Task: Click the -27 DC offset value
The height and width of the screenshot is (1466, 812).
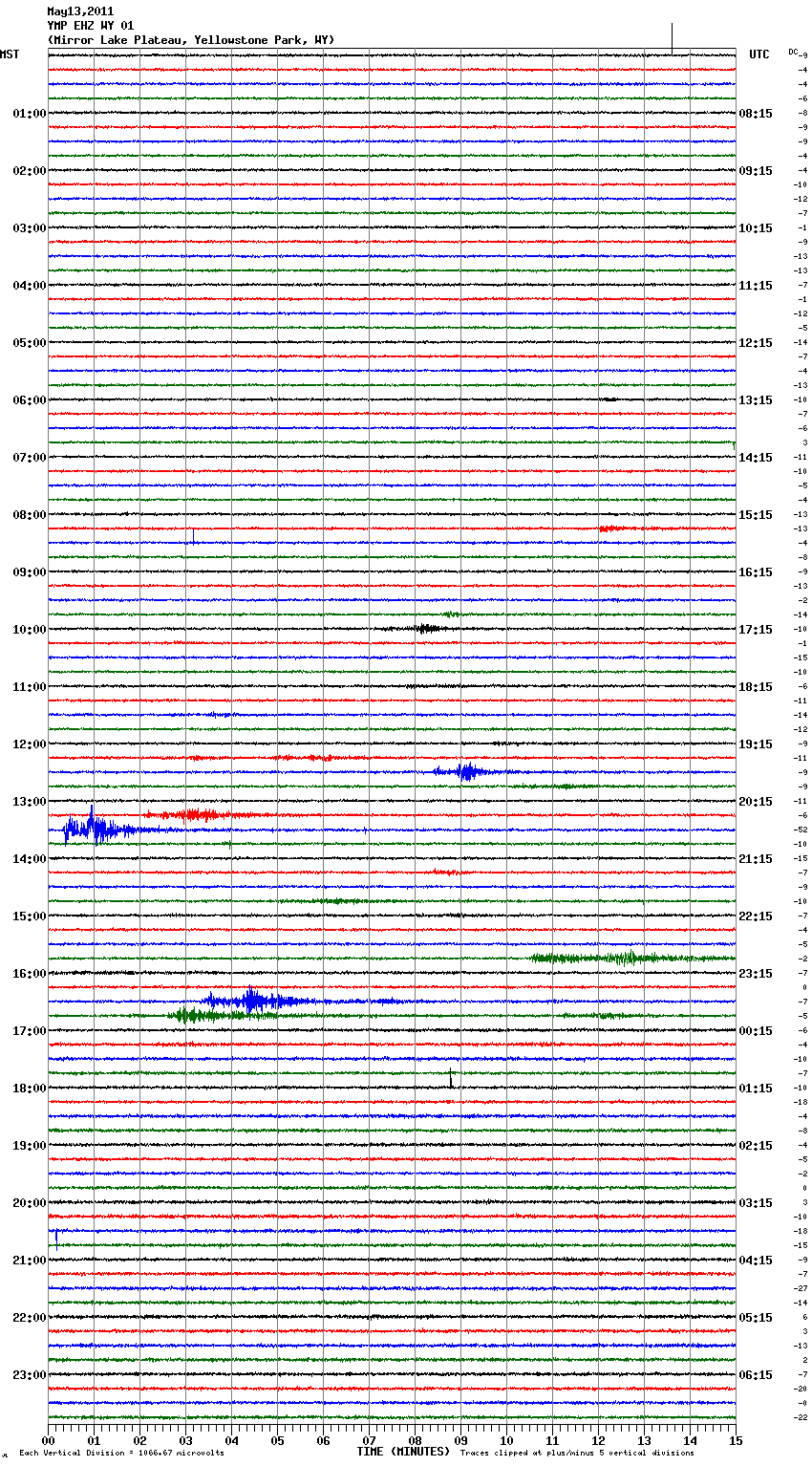Action: click(x=802, y=1288)
